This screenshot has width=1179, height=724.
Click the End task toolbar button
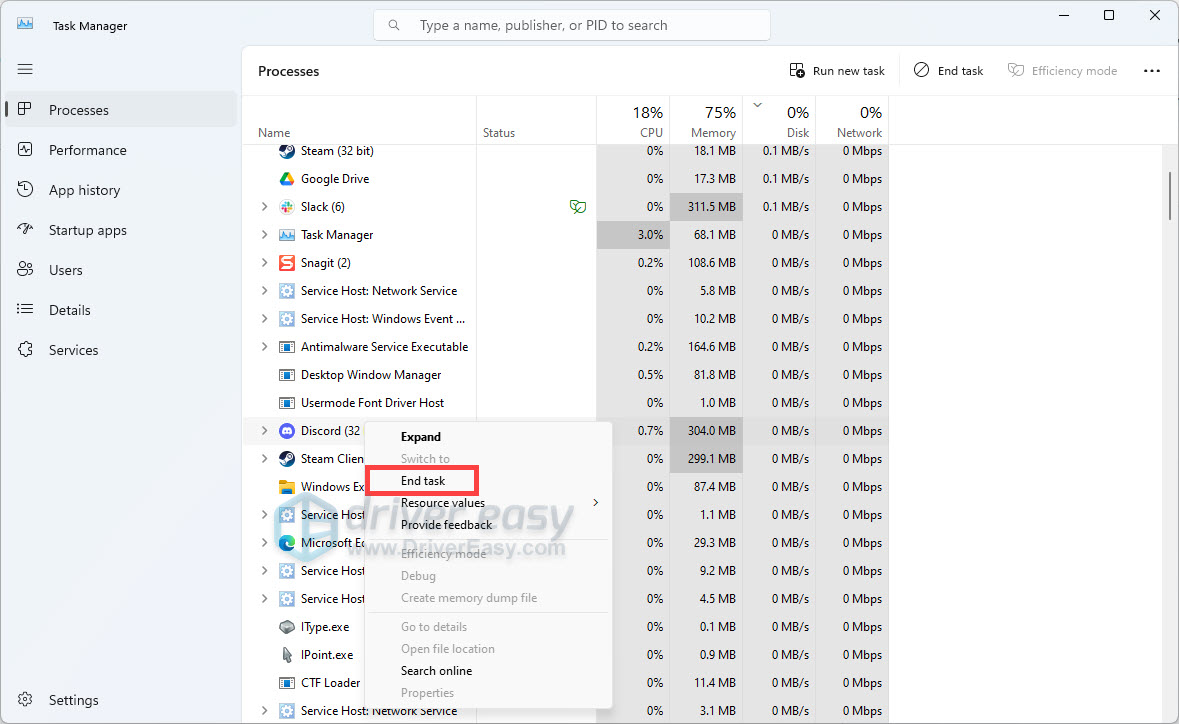point(948,70)
